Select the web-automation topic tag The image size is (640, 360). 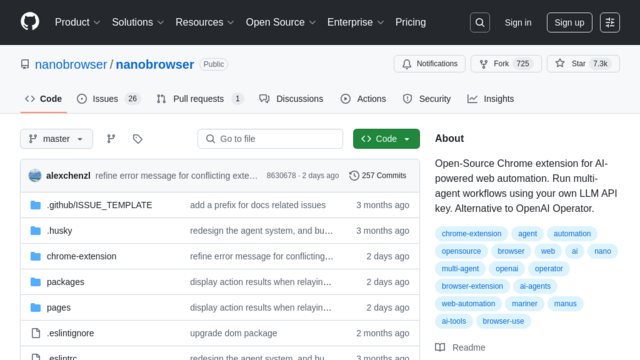click(468, 304)
